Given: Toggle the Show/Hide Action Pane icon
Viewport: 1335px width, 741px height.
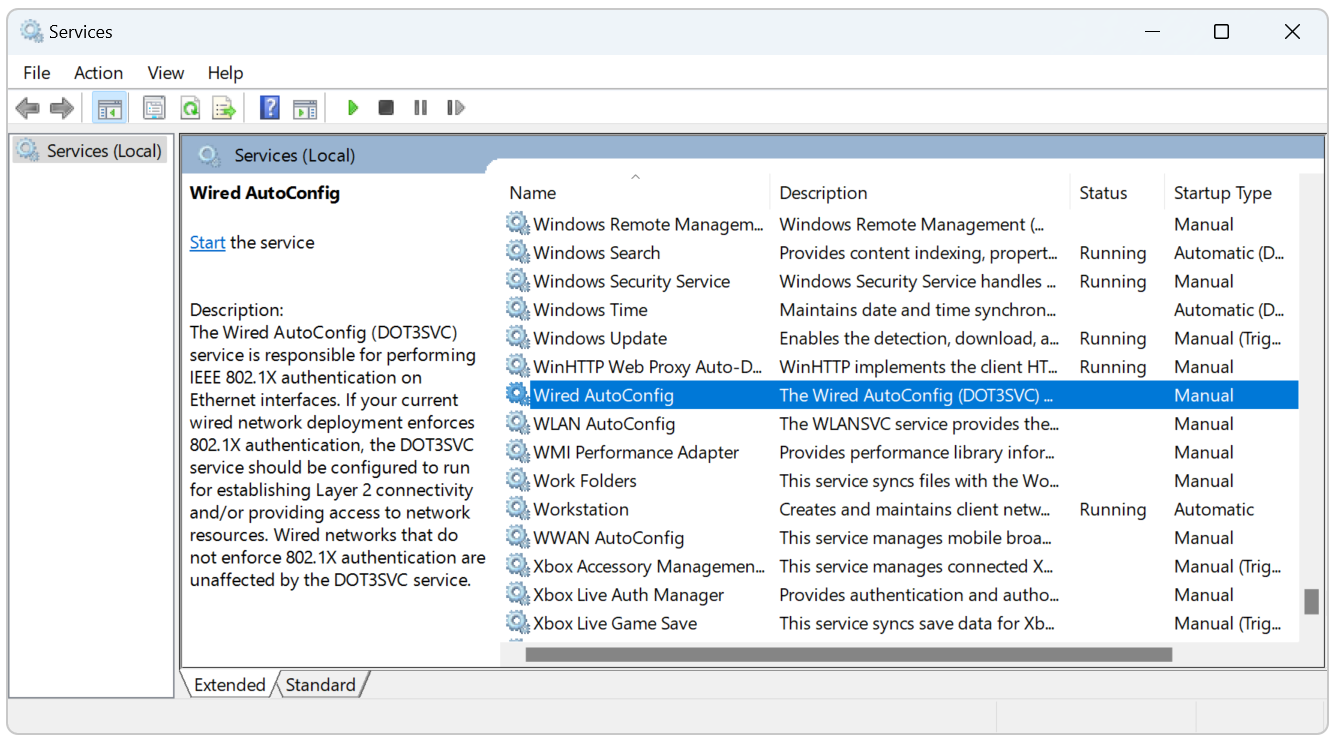Looking at the screenshot, I should (305, 108).
